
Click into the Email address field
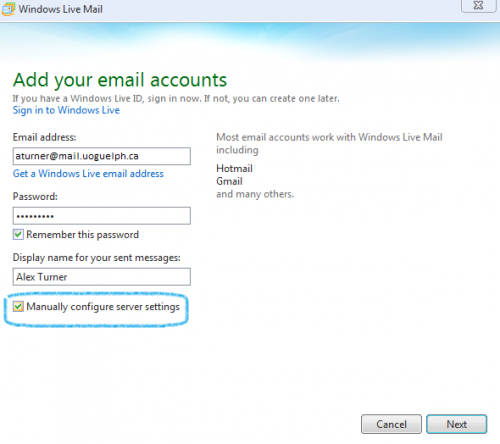[102, 156]
